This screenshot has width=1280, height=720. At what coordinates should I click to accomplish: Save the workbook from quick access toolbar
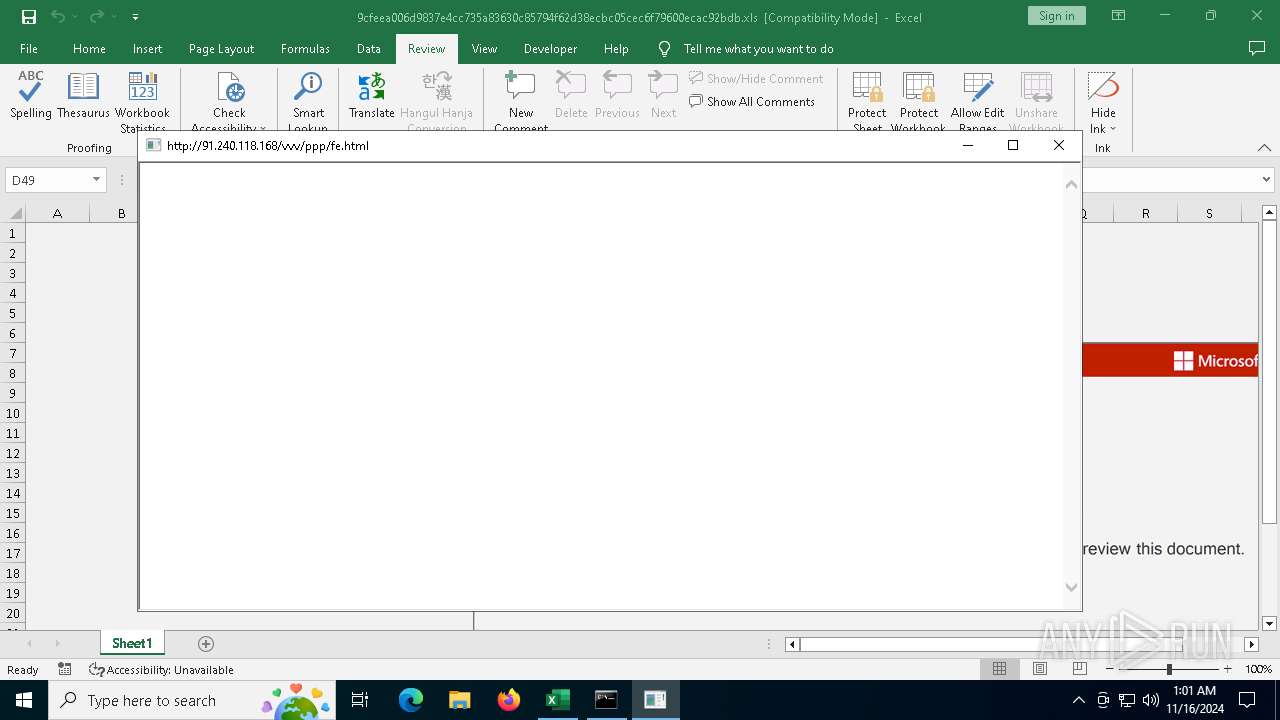[x=28, y=17]
